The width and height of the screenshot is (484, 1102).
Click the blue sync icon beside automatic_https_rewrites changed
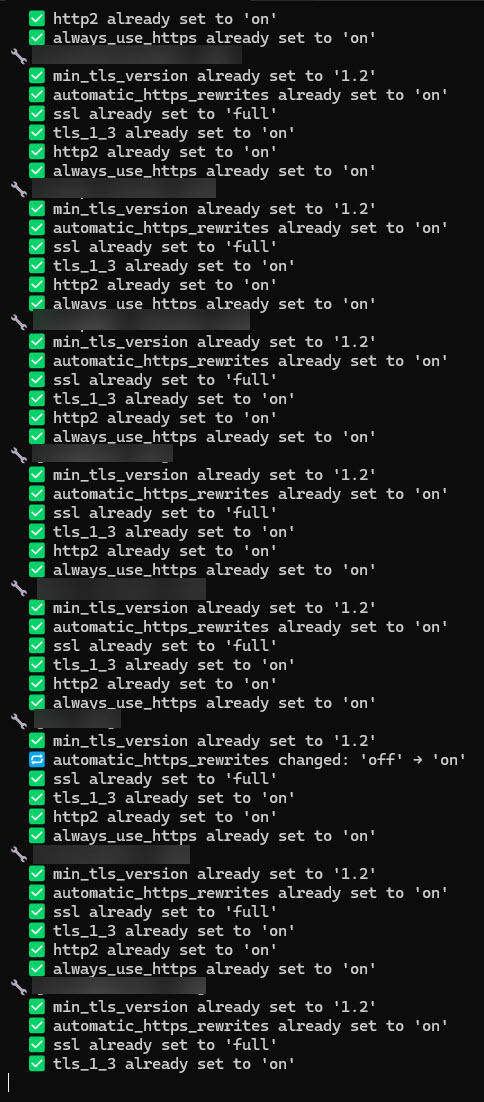coord(37,760)
